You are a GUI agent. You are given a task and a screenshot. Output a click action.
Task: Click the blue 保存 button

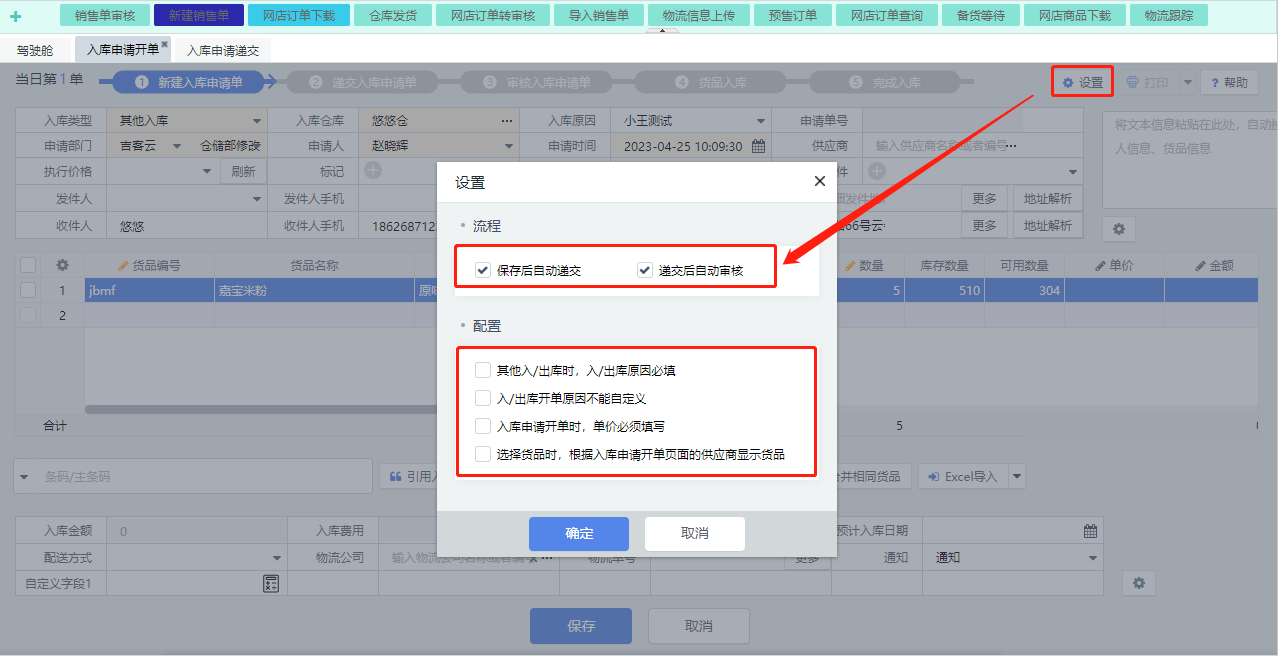point(581,626)
